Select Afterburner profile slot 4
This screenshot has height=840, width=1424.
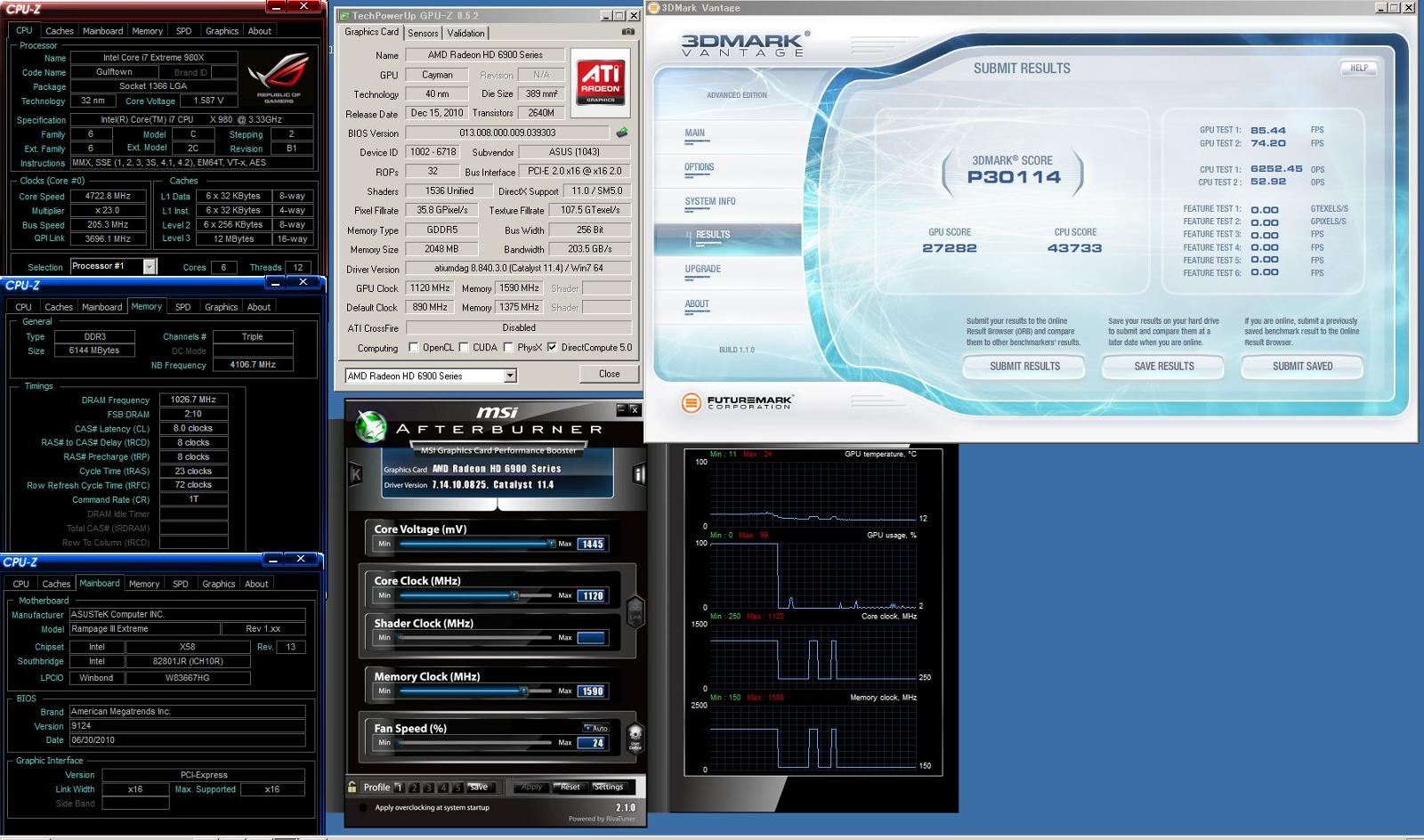[x=443, y=787]
